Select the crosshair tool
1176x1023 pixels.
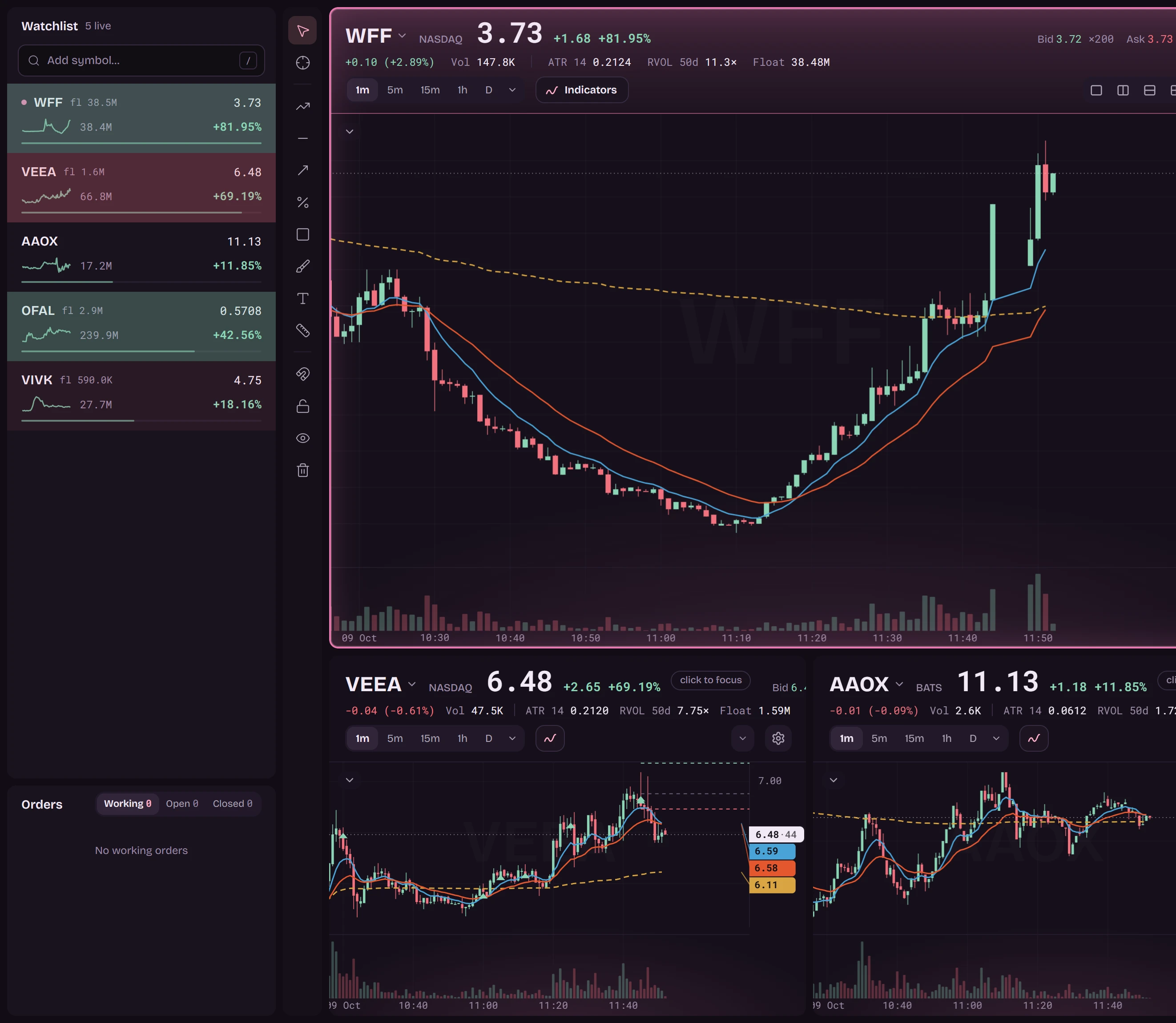[x=302, y=63]
